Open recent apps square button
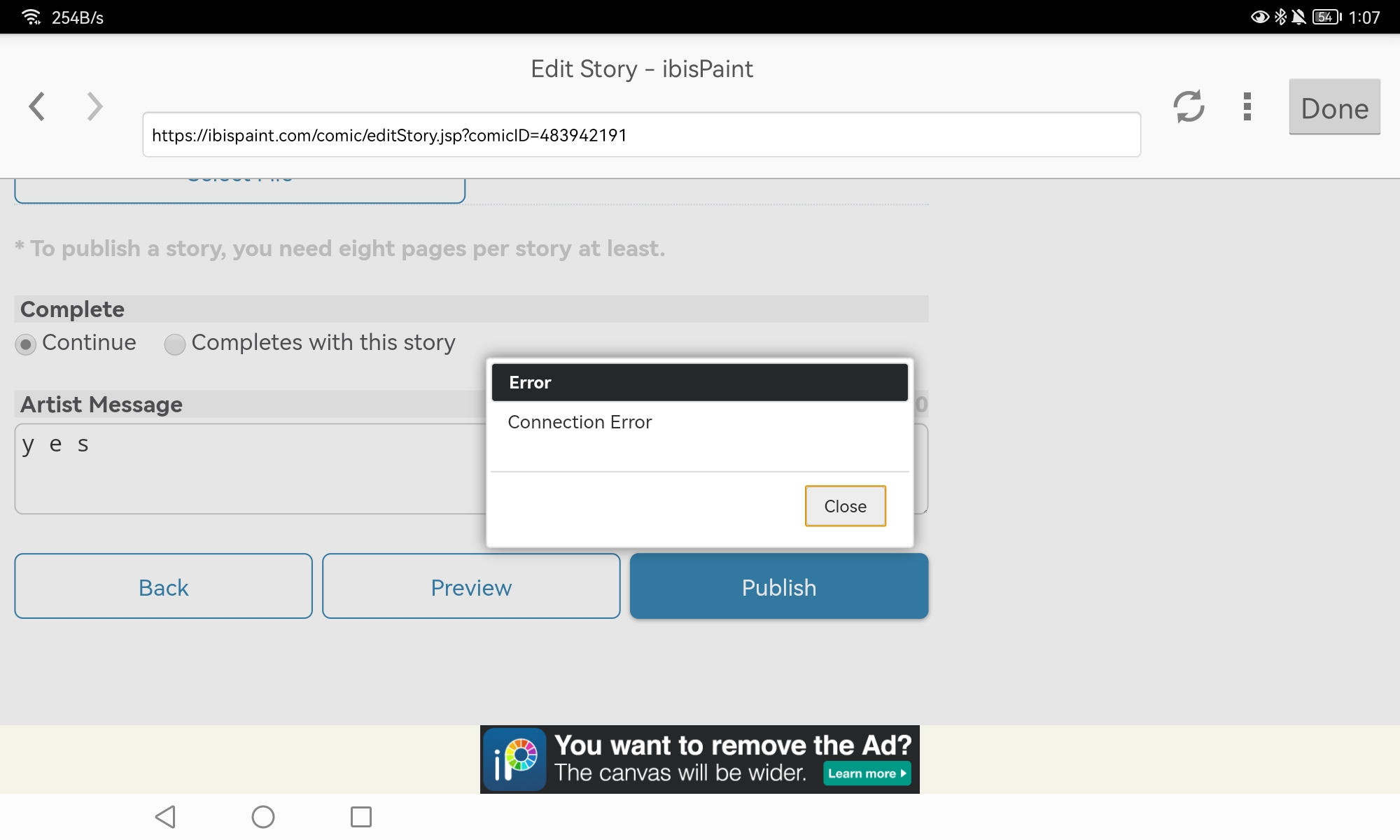This screenshot has width=1400, height=840. pos(360,816)
